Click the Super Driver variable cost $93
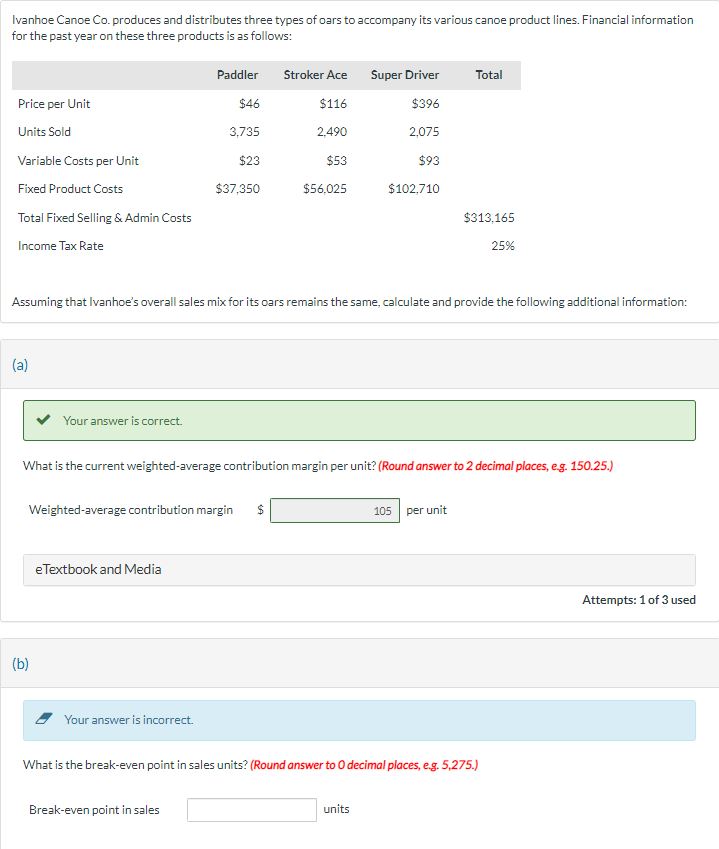The height and width of the screenshot is (849, 719). [x=429, y=160]
